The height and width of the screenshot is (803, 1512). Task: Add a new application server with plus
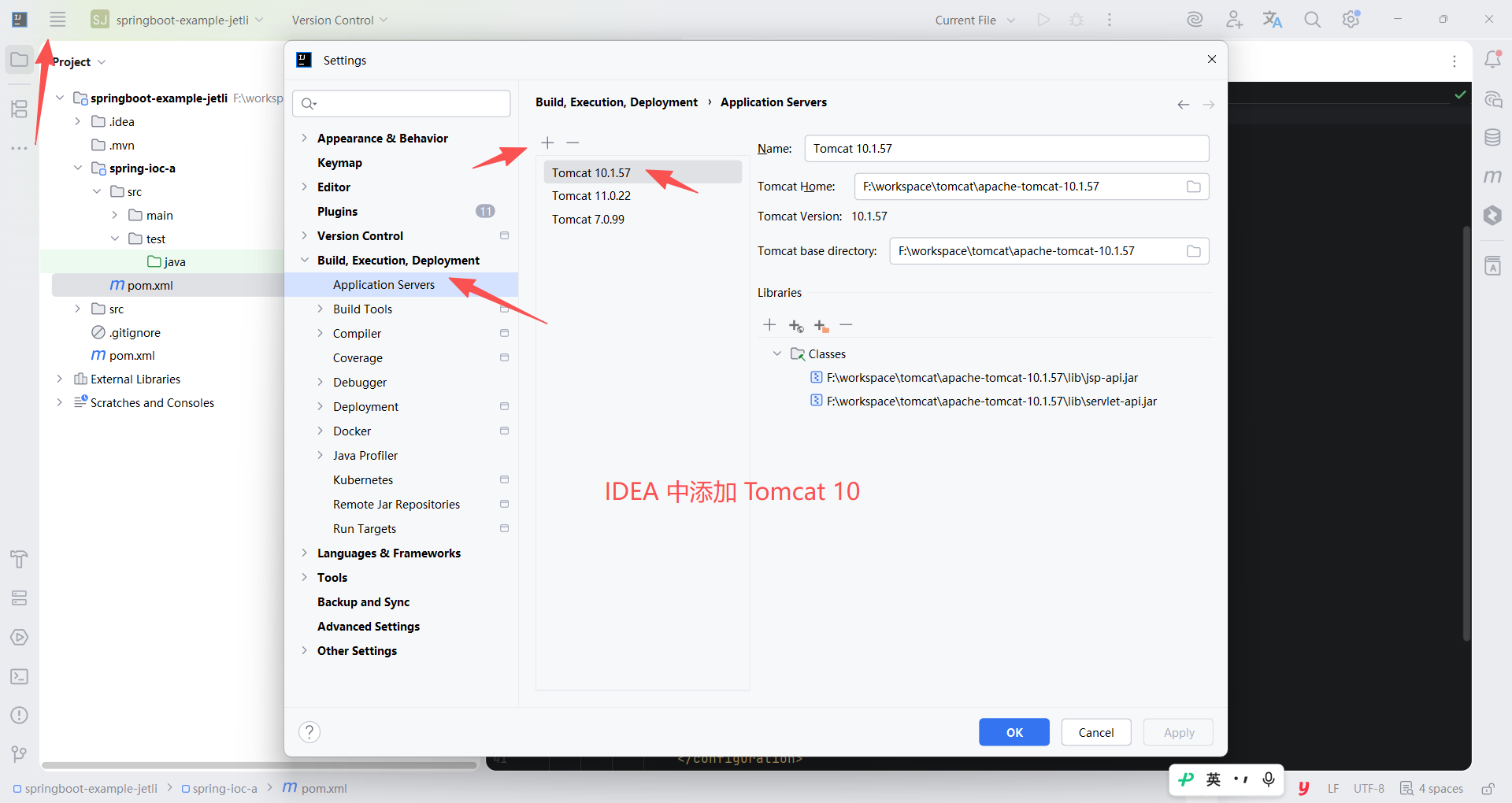pos(548,142)
